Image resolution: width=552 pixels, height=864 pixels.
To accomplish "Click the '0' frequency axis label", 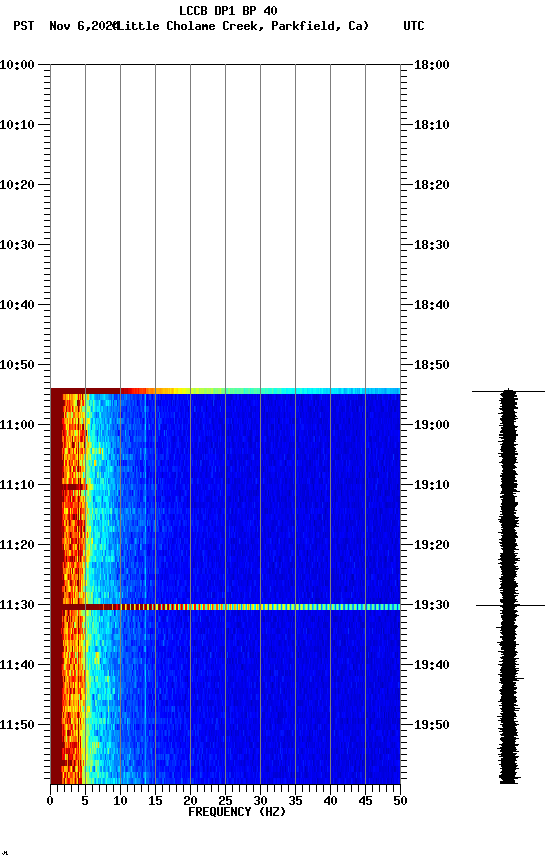I will [50, 801].
